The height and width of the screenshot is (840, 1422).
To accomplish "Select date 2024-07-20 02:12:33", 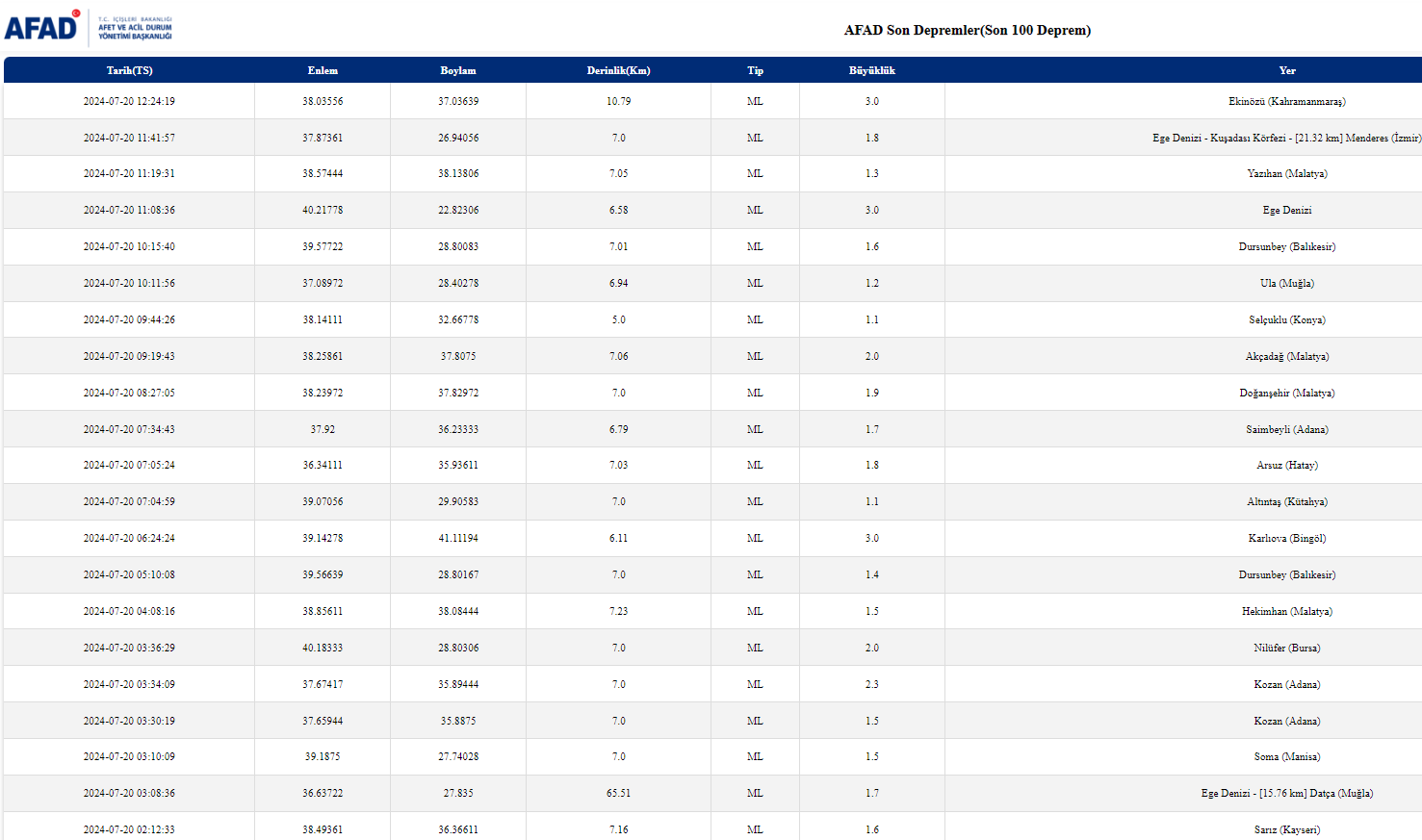I will point(129,829).
